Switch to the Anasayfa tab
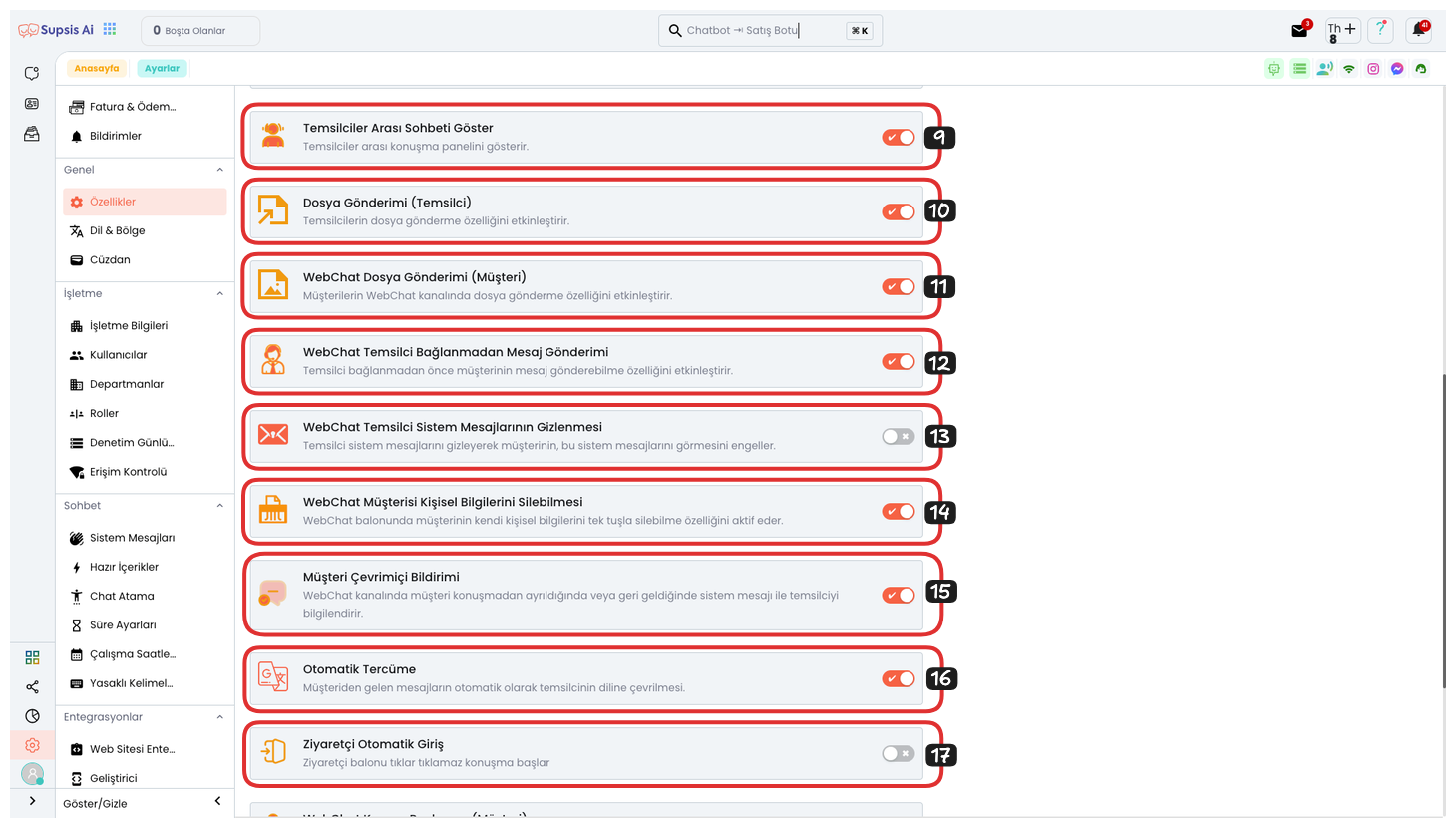This screenshot has width=1456, height=828. click(97, 69)
